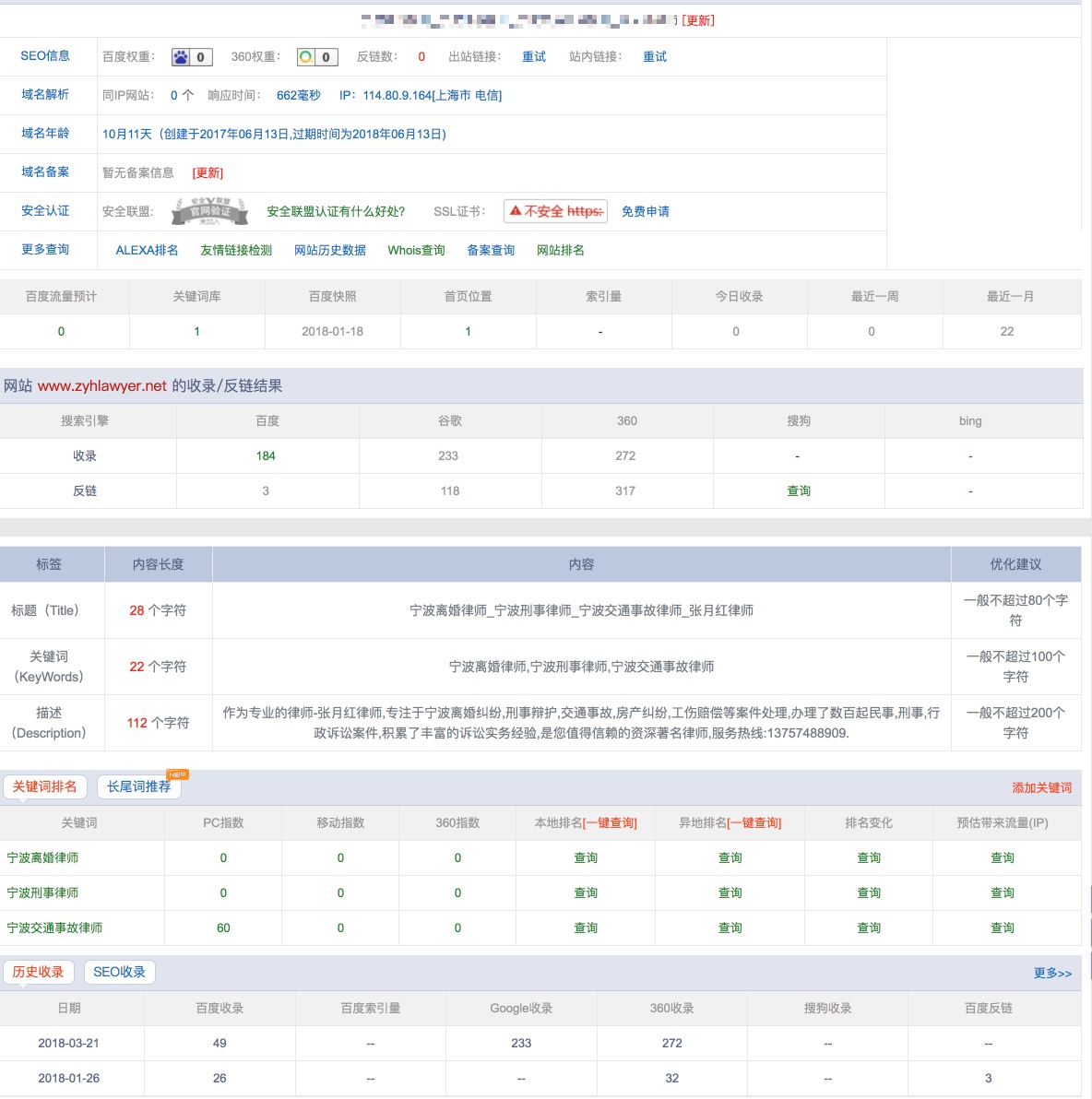1092x1099 pixels.
Task: Open the 历史收录 tab
Action: [x=38, y=972]
